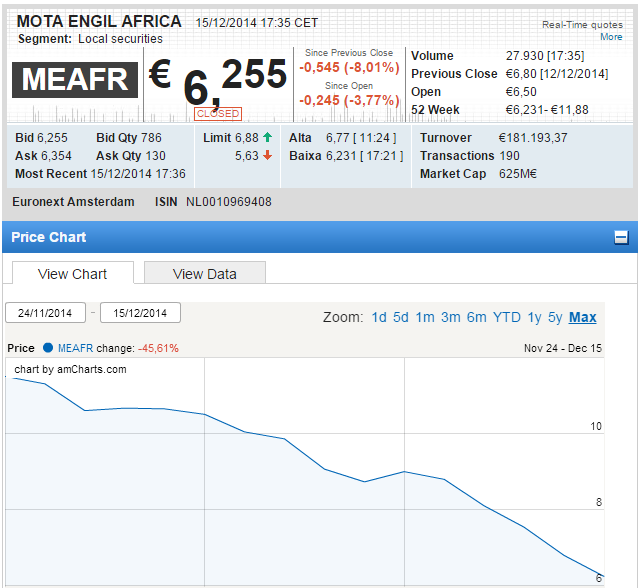This screenshot has height=588, width=643.
Task: Collapse the Price Chart panel
Action: pyautogui.click(x=621, y=237)
